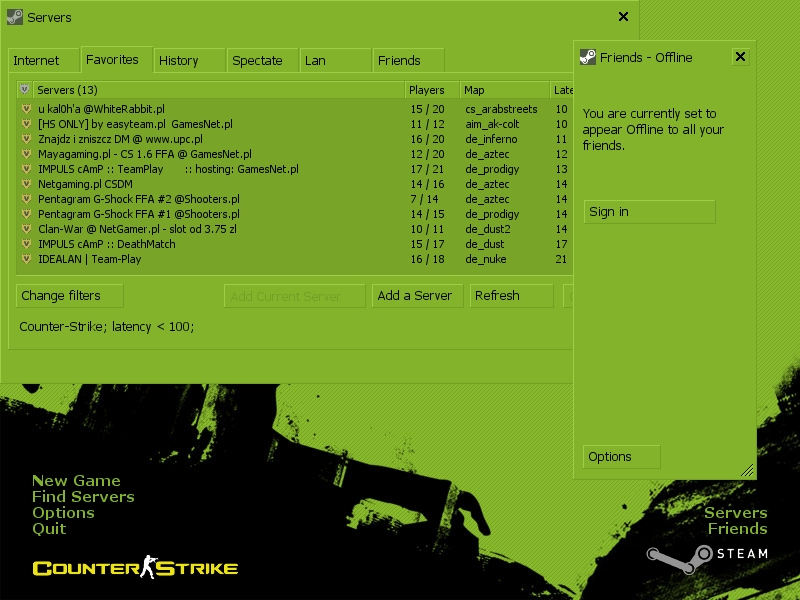Click the de_inferno map cell
Screen dimensions: 800x600
pyautogui.click(x=491, y=139)
